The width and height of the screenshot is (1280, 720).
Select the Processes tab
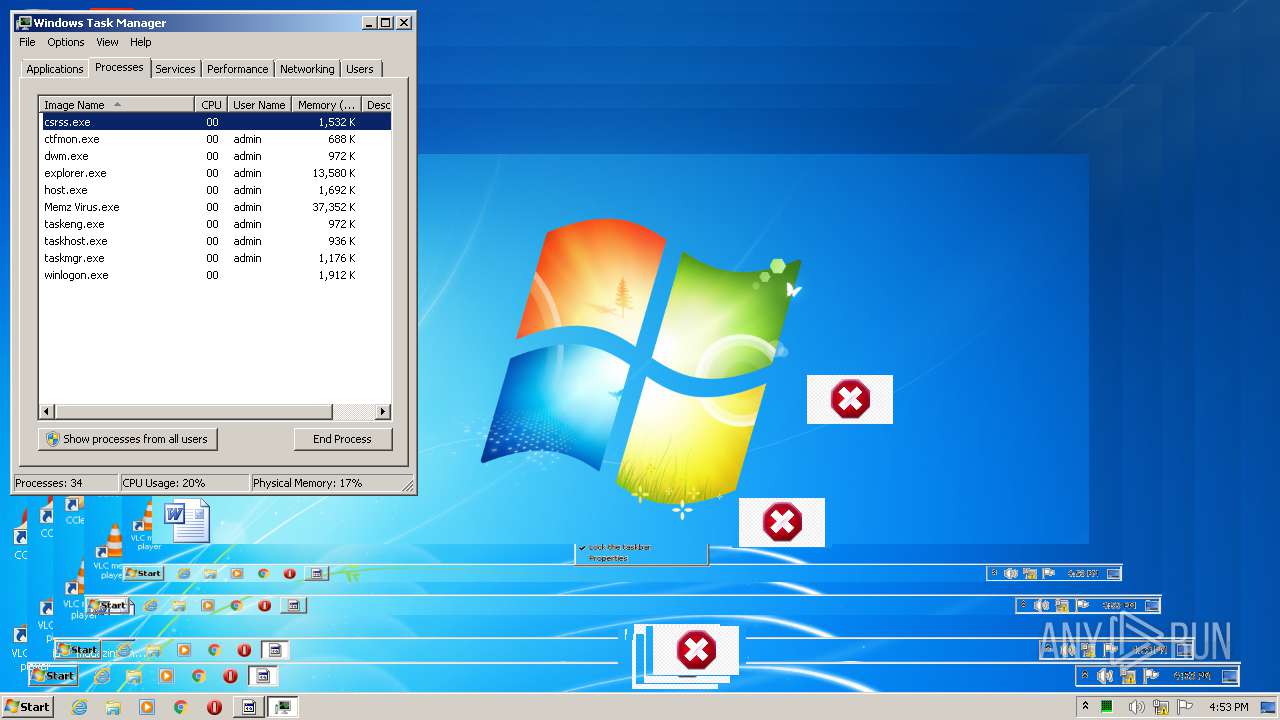[119, 67]
